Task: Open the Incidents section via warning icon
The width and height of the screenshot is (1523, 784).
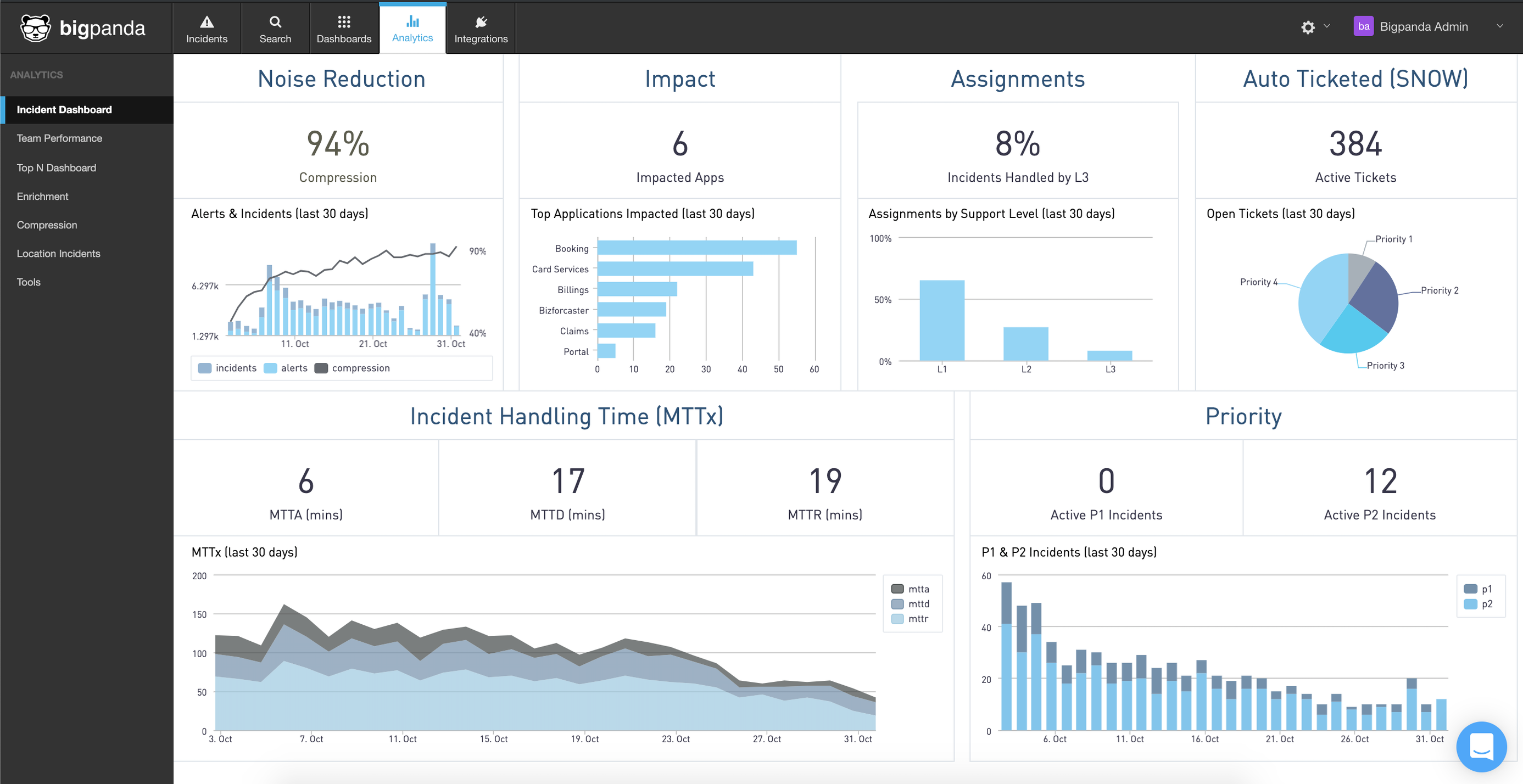Action: pos(207,28)
